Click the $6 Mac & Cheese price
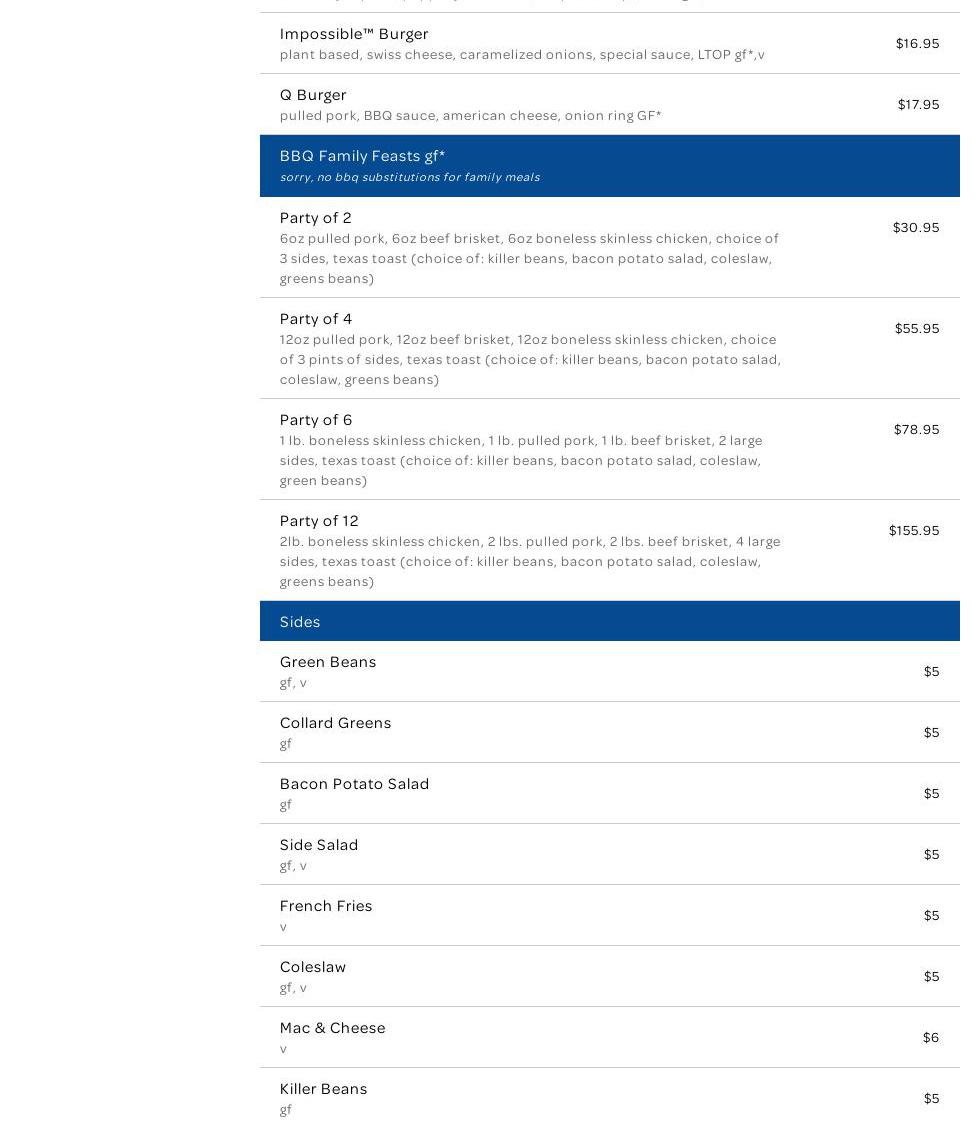Image resolution: width=980 pixels, height=1121 pixels. point(930,1037)
